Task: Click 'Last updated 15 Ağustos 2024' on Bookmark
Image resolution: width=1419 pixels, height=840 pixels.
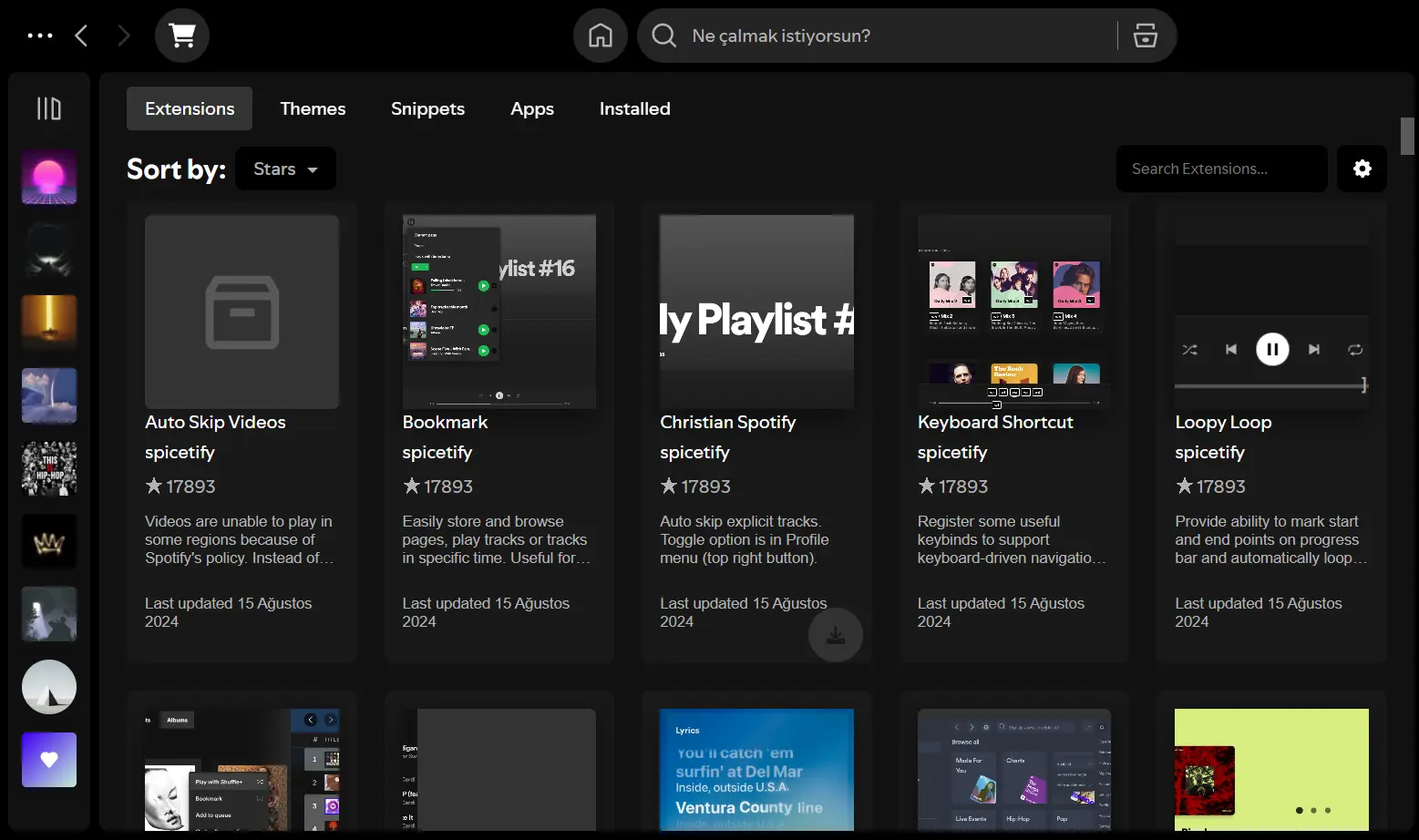Action: [486, 612]
